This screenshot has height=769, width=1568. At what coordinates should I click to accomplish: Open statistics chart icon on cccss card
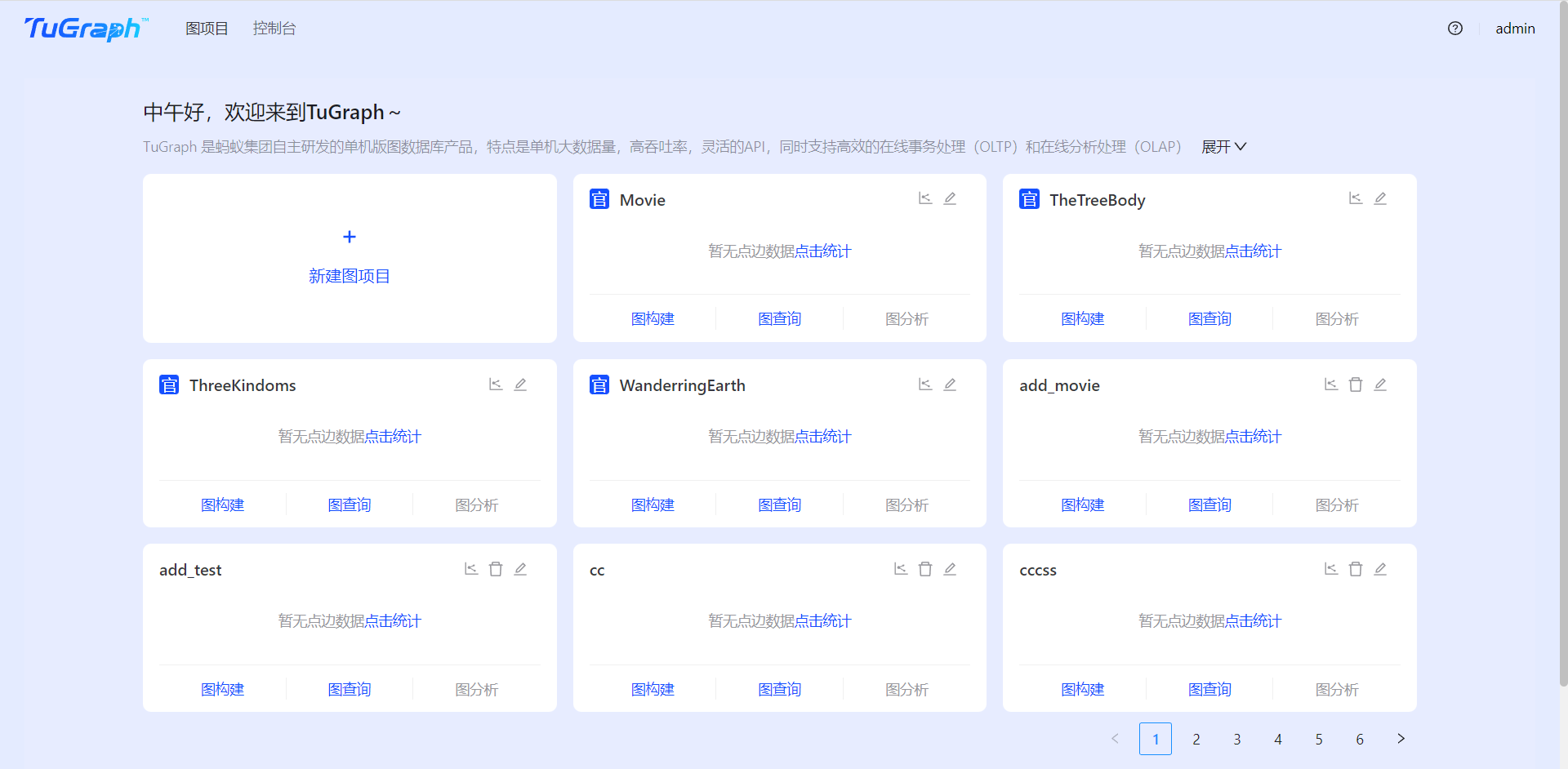(x=1331, y=569)
